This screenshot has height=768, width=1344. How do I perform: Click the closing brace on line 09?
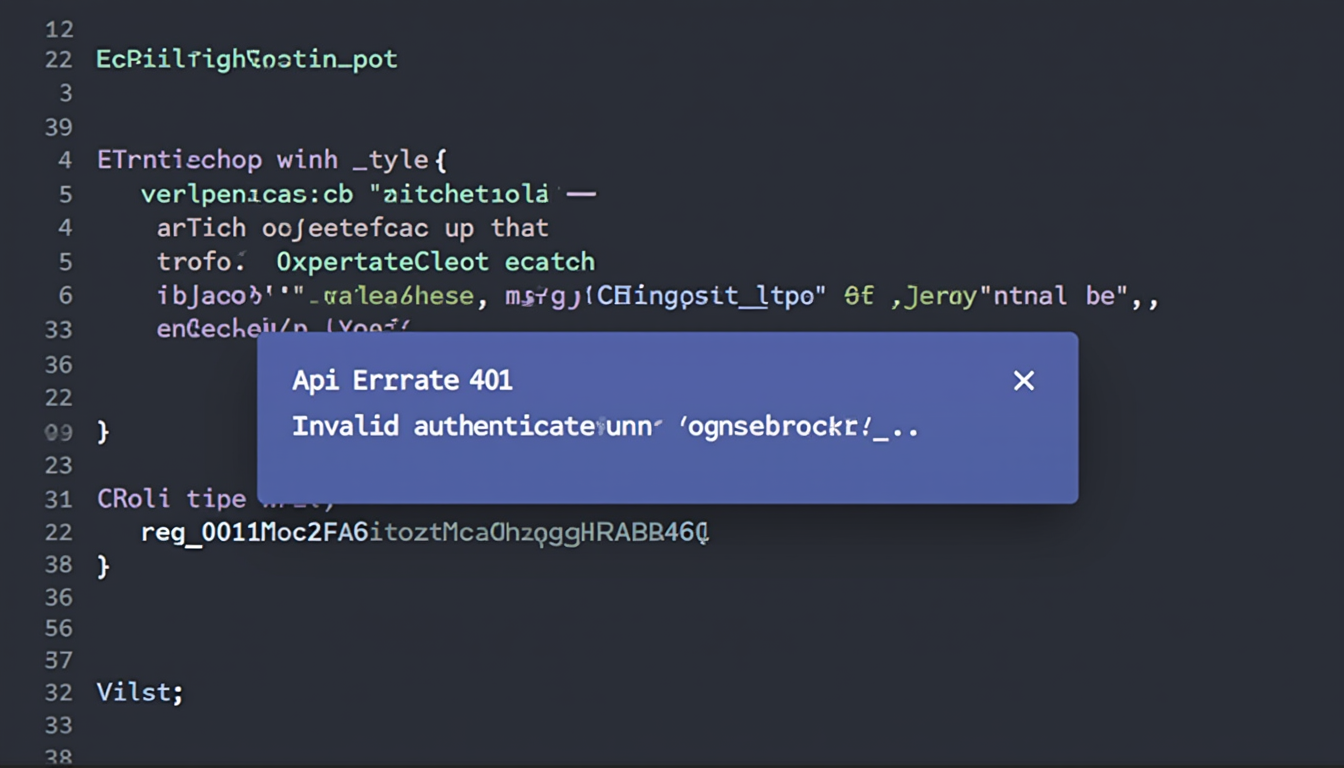click(x=103, y=432)
